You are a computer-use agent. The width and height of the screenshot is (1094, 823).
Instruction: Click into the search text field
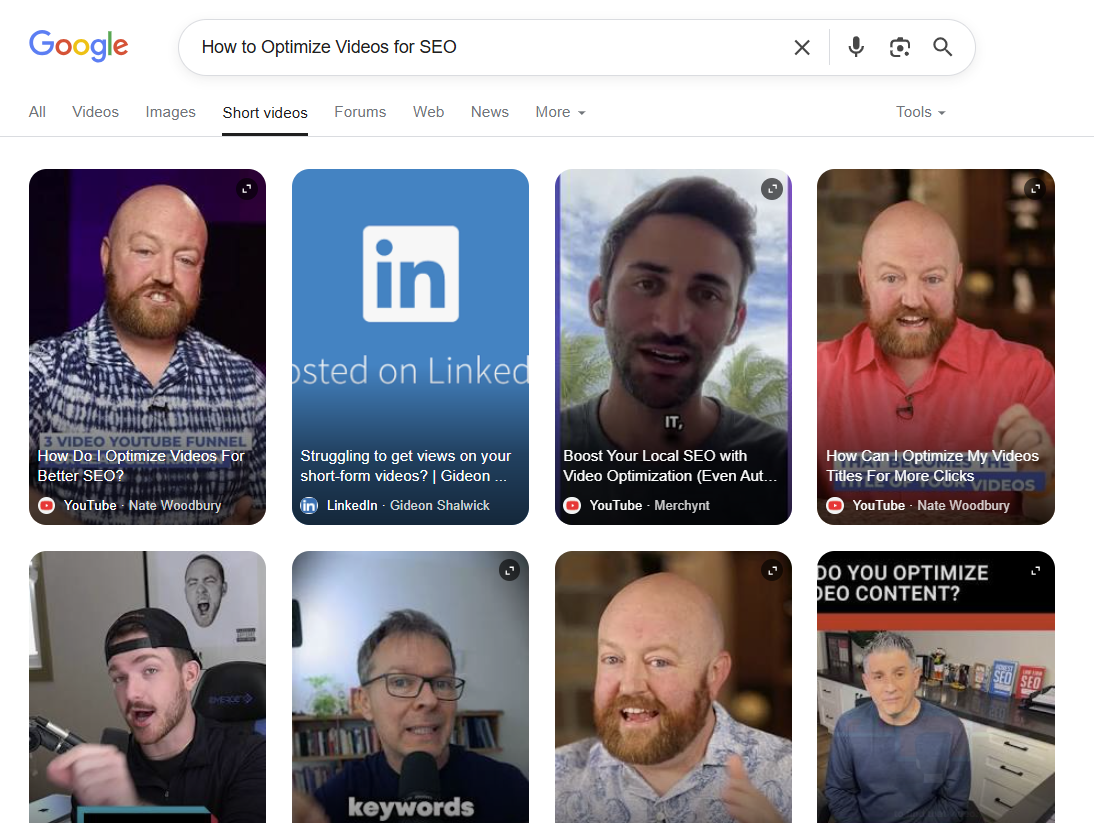(x=488, y=47)
